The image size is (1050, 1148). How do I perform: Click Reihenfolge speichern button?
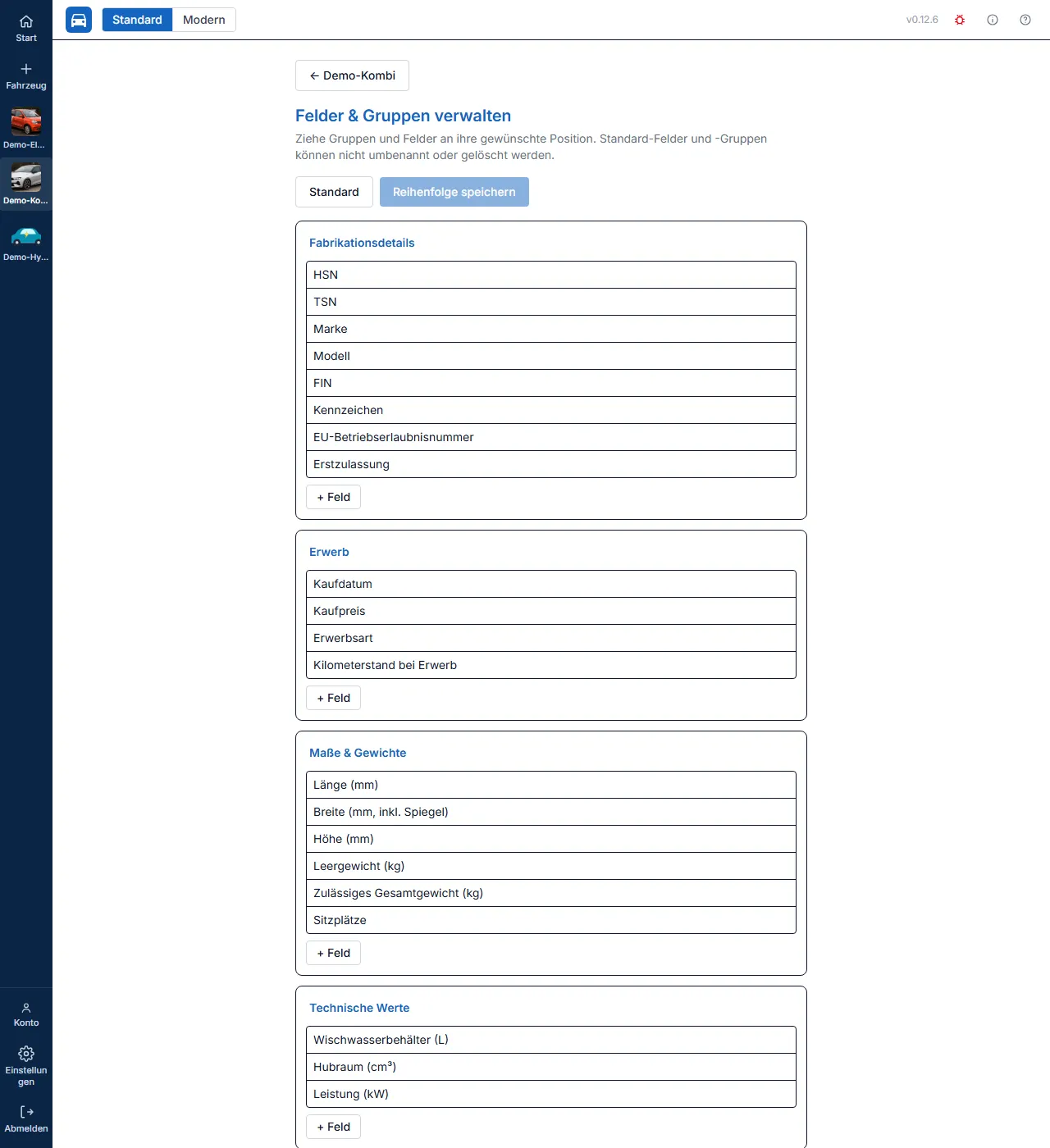[x=454, y=192]
